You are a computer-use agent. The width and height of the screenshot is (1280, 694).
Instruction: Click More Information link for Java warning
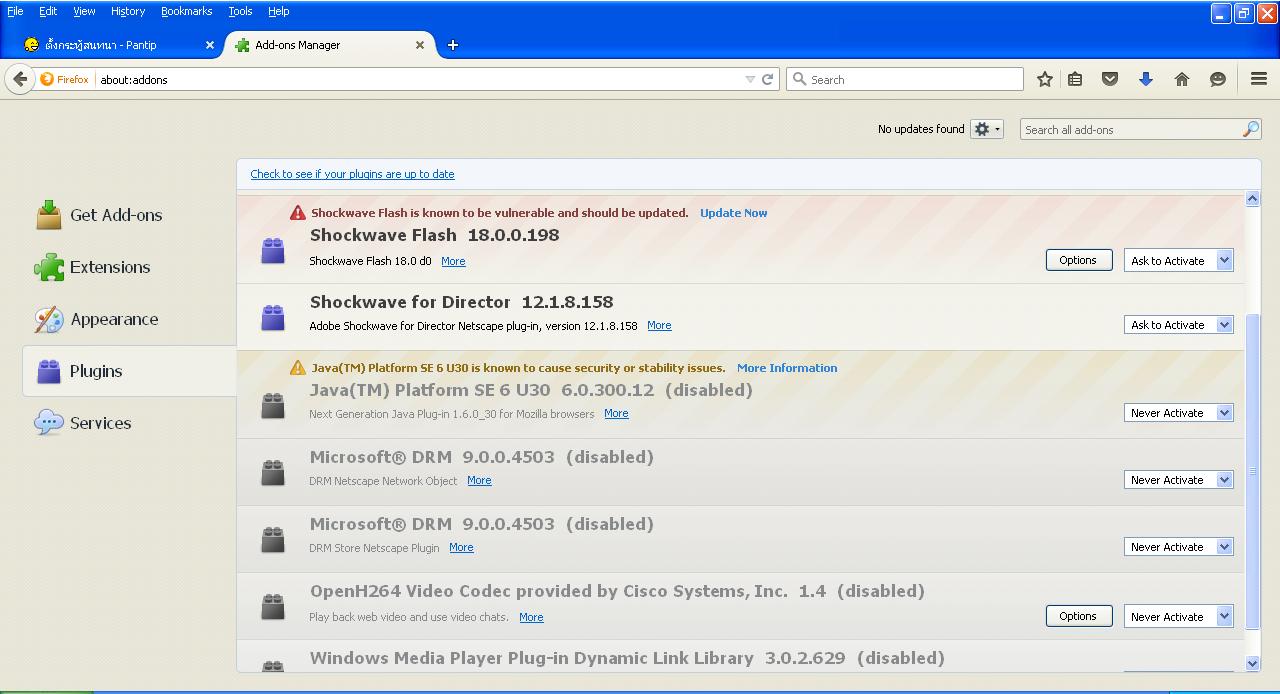pyautogui.click(x=787, y=368)
